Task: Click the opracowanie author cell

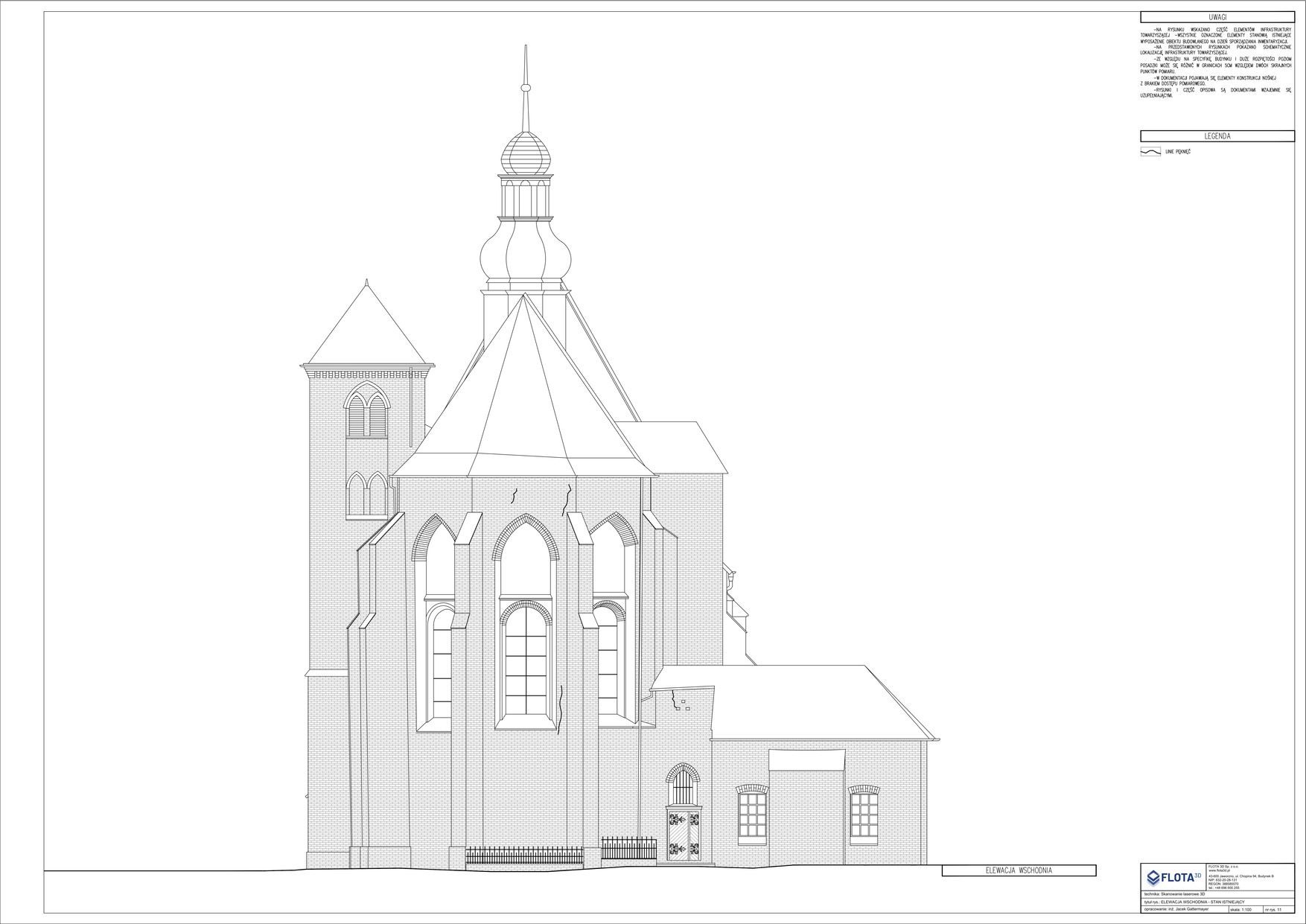Action: pos(1184,909)
